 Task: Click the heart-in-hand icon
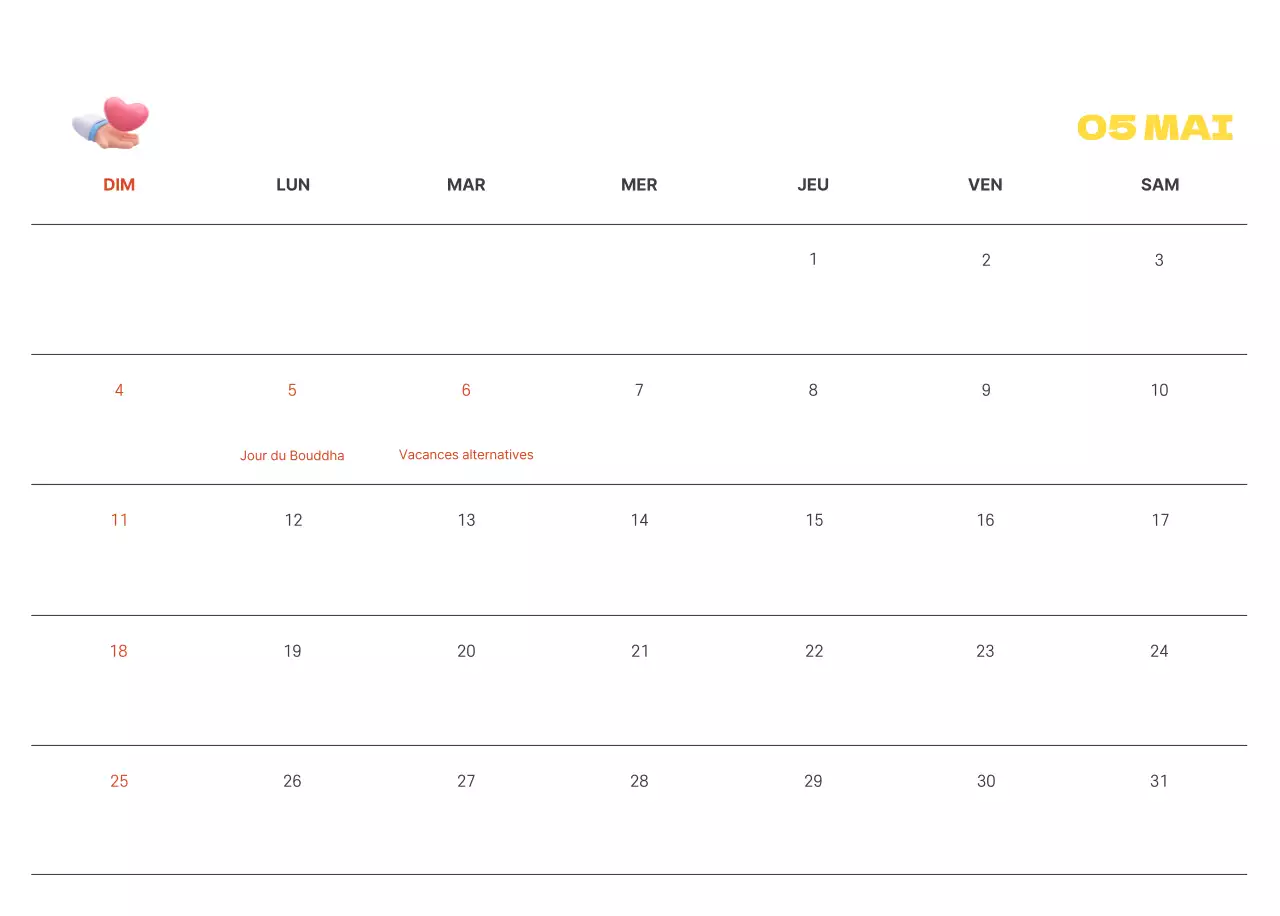coord(111,123)
